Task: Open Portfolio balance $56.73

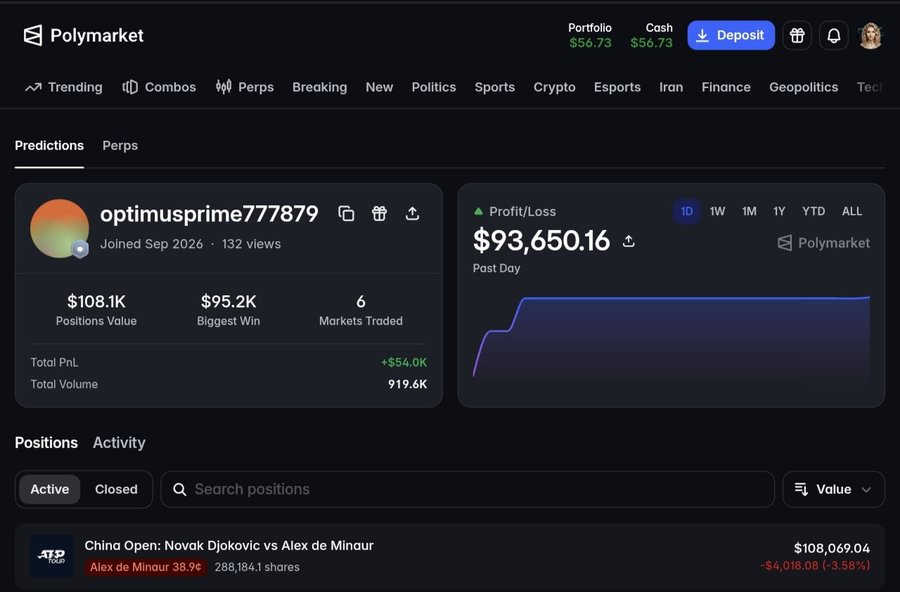Action: (x=590, y=36)
